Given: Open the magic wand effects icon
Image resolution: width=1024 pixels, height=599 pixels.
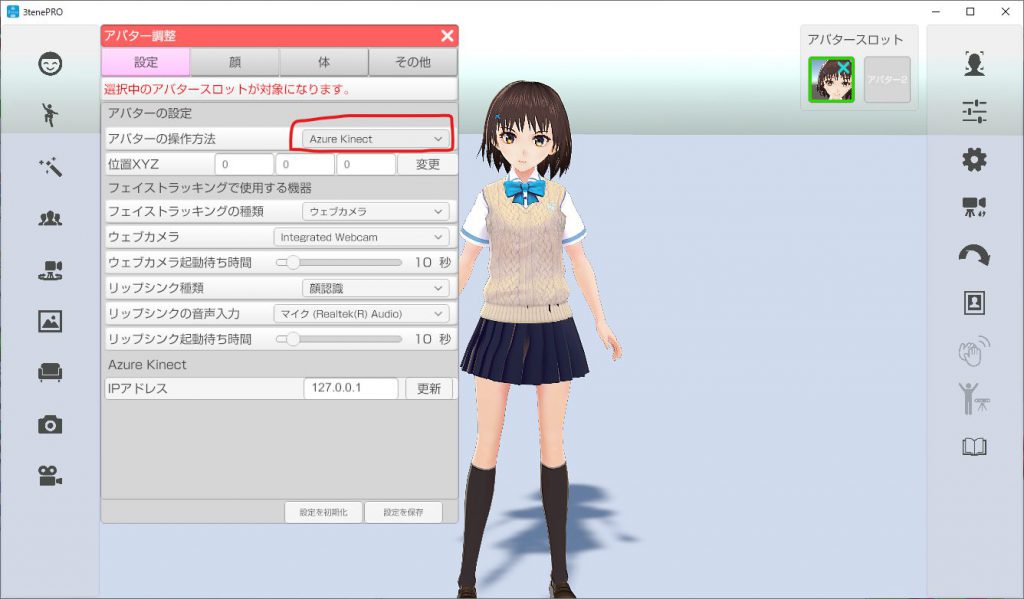Looking at the screenshot, I should coord(50,167).
